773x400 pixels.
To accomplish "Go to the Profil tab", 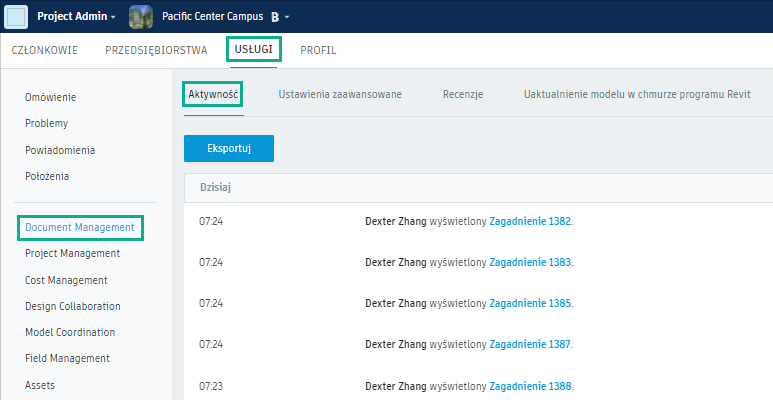I will click(x=318, y=49).
